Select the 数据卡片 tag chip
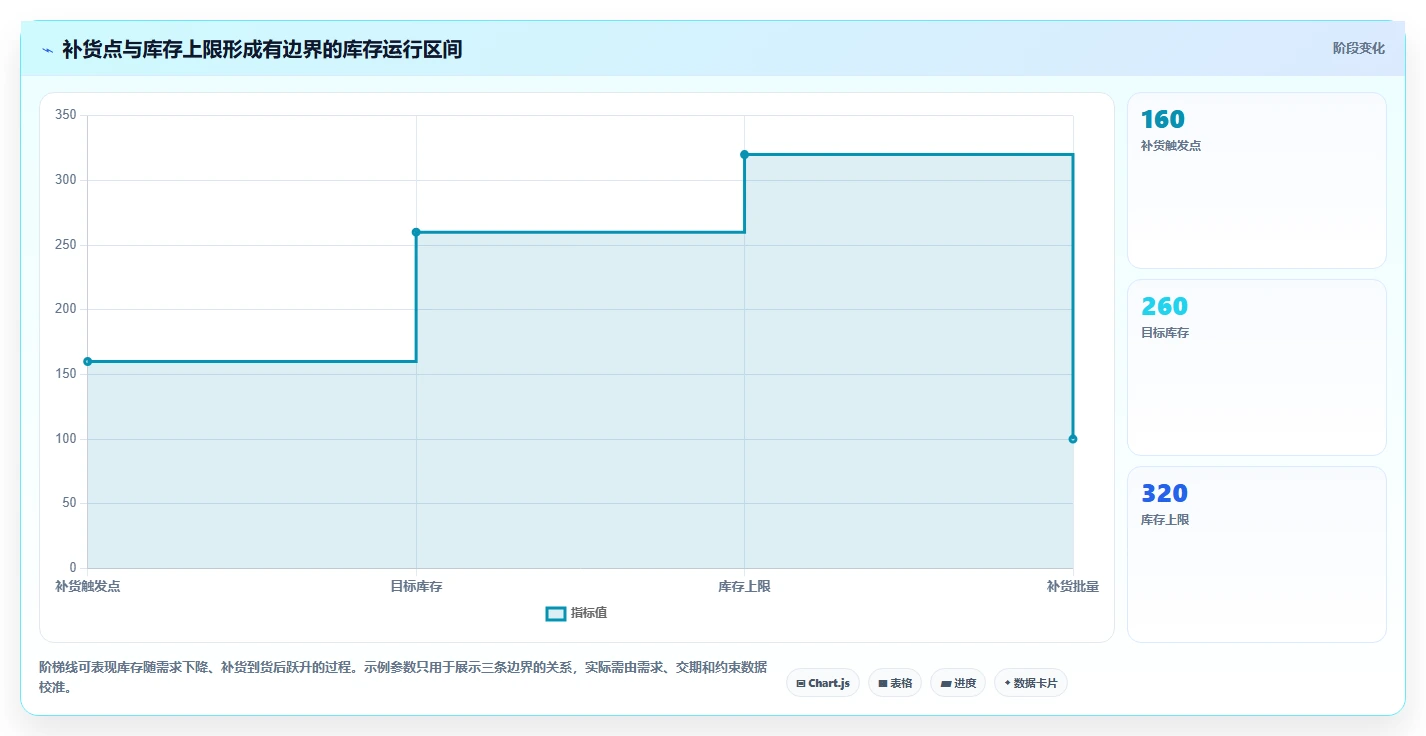 click(1031, 683)
